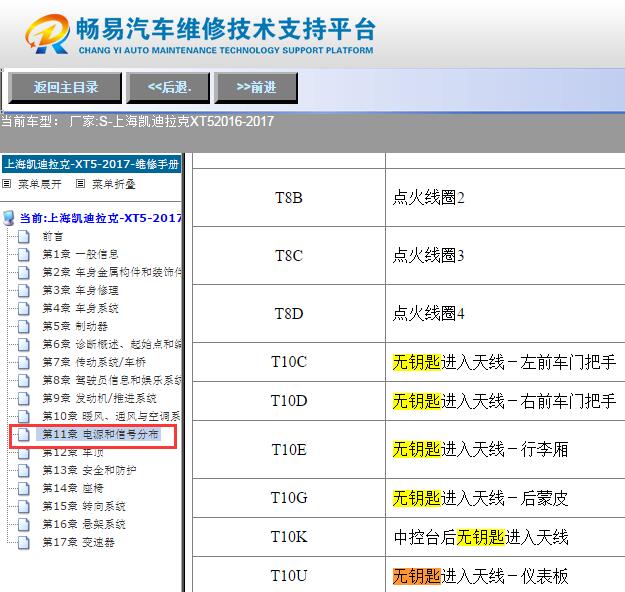Screen dimensions: 625x592
Task: Select the T10E table cell
Action: [x=289, y=449]
